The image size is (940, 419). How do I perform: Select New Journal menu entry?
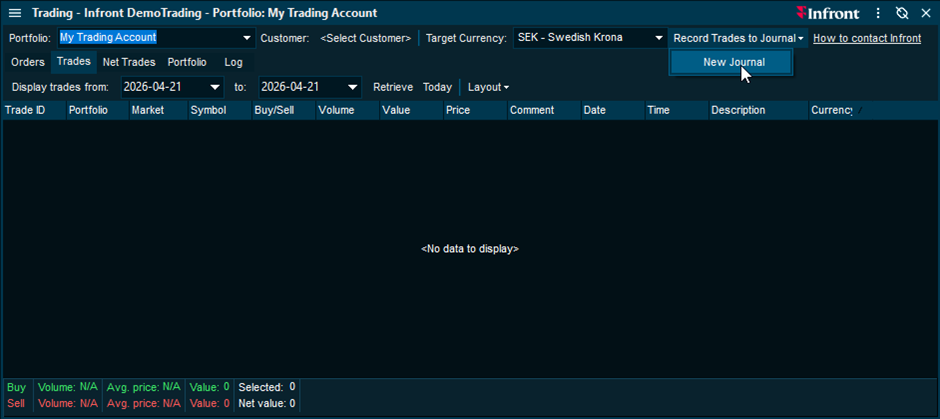click(x=731, y=62)
